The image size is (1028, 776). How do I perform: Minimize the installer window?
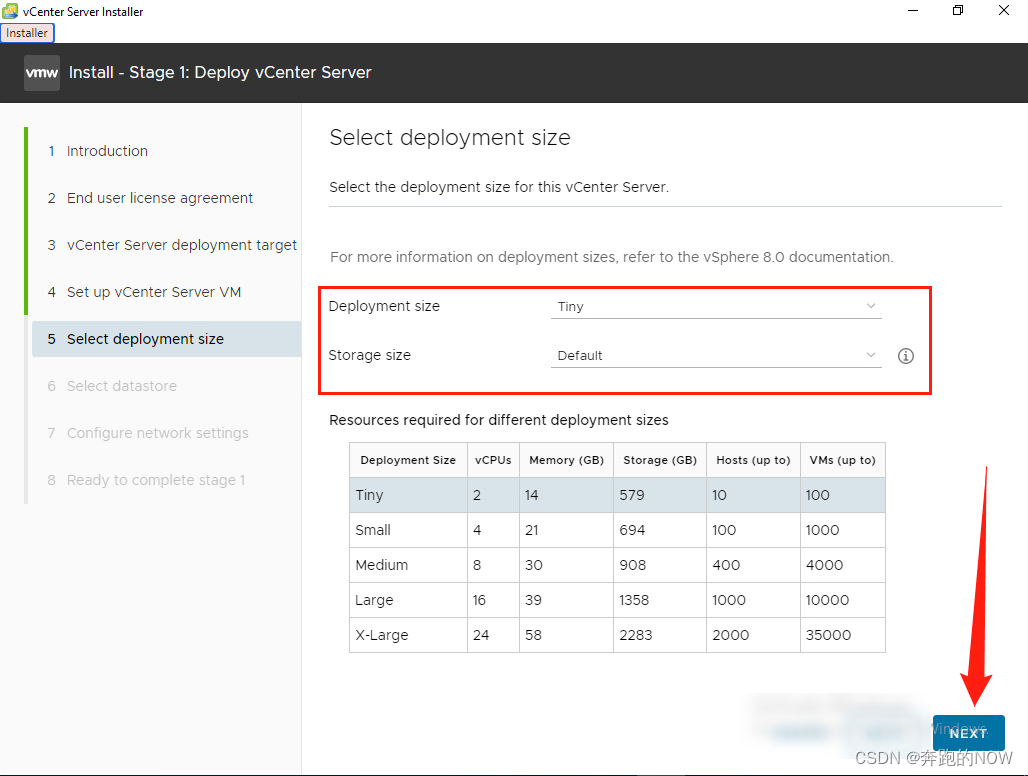[x=913, y=10]
